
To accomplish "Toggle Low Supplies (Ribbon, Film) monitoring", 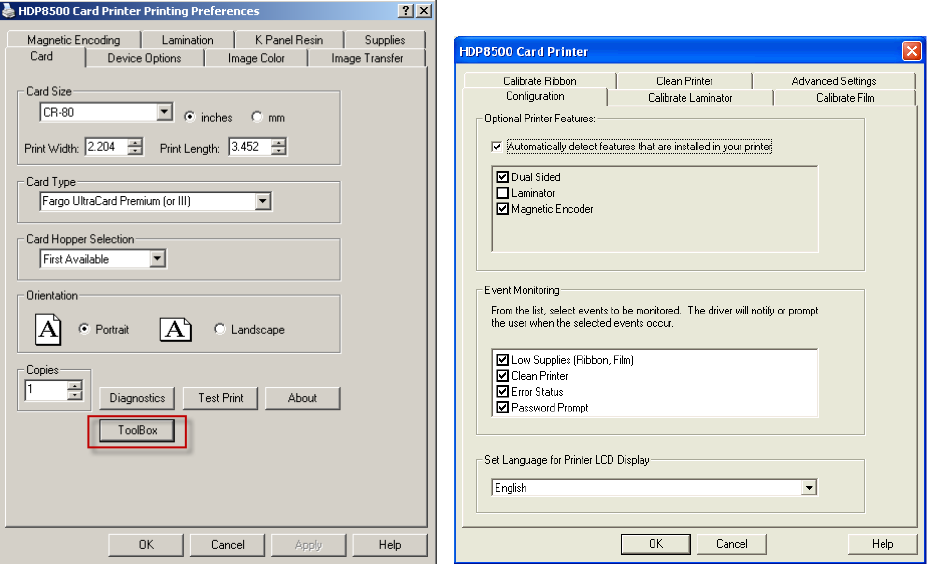I will (x=503, y=359).
